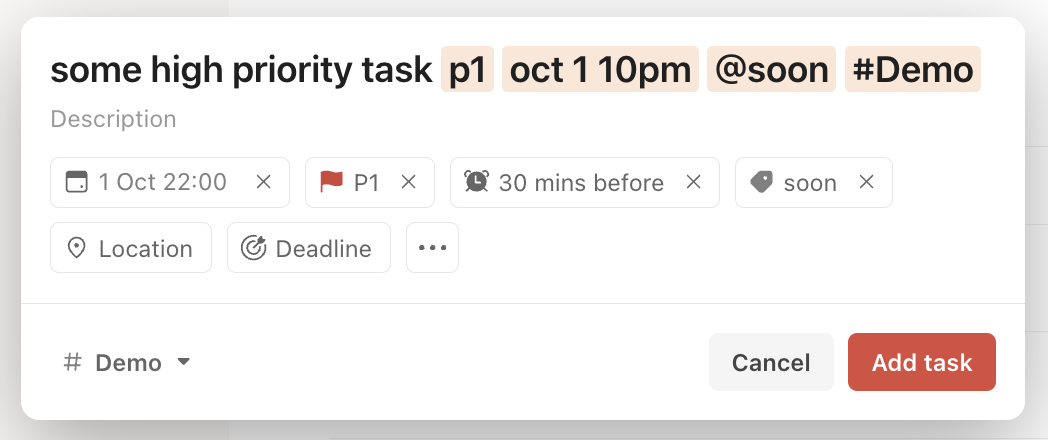Click the label tag icon beside soon
The image size is (1048, 440).
click(x=761, y=182)
